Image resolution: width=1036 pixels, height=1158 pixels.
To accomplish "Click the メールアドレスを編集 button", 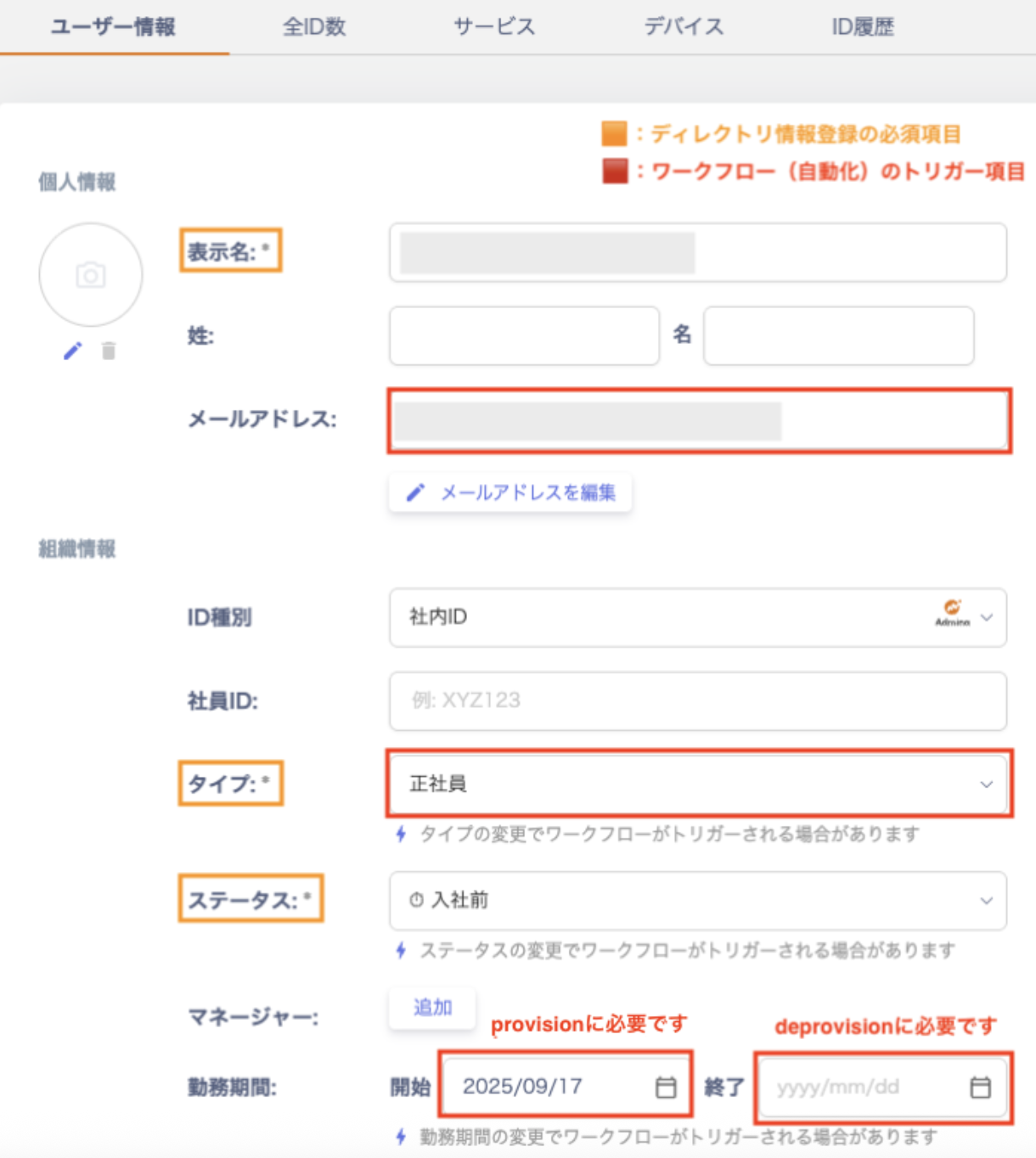I will tap(510, 492).
